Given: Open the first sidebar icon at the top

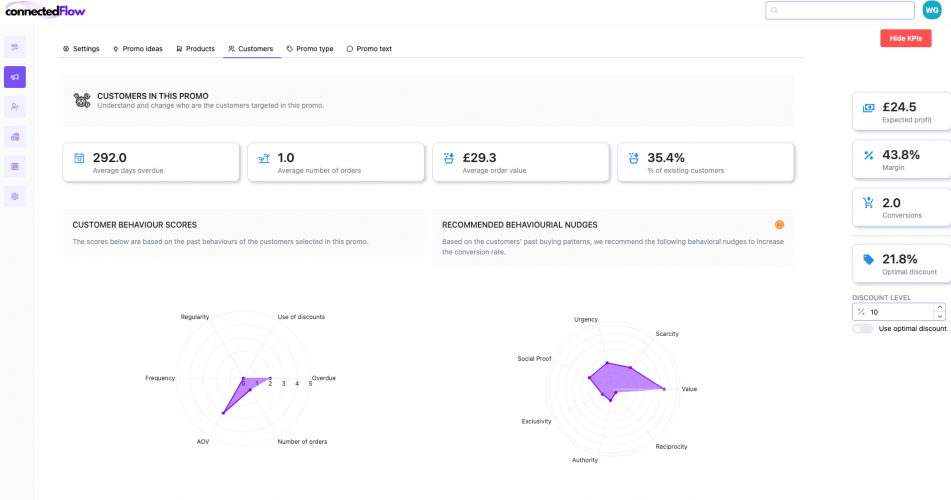Looking at the screenshot, I should pyautogui.click(x=15, y=47).
